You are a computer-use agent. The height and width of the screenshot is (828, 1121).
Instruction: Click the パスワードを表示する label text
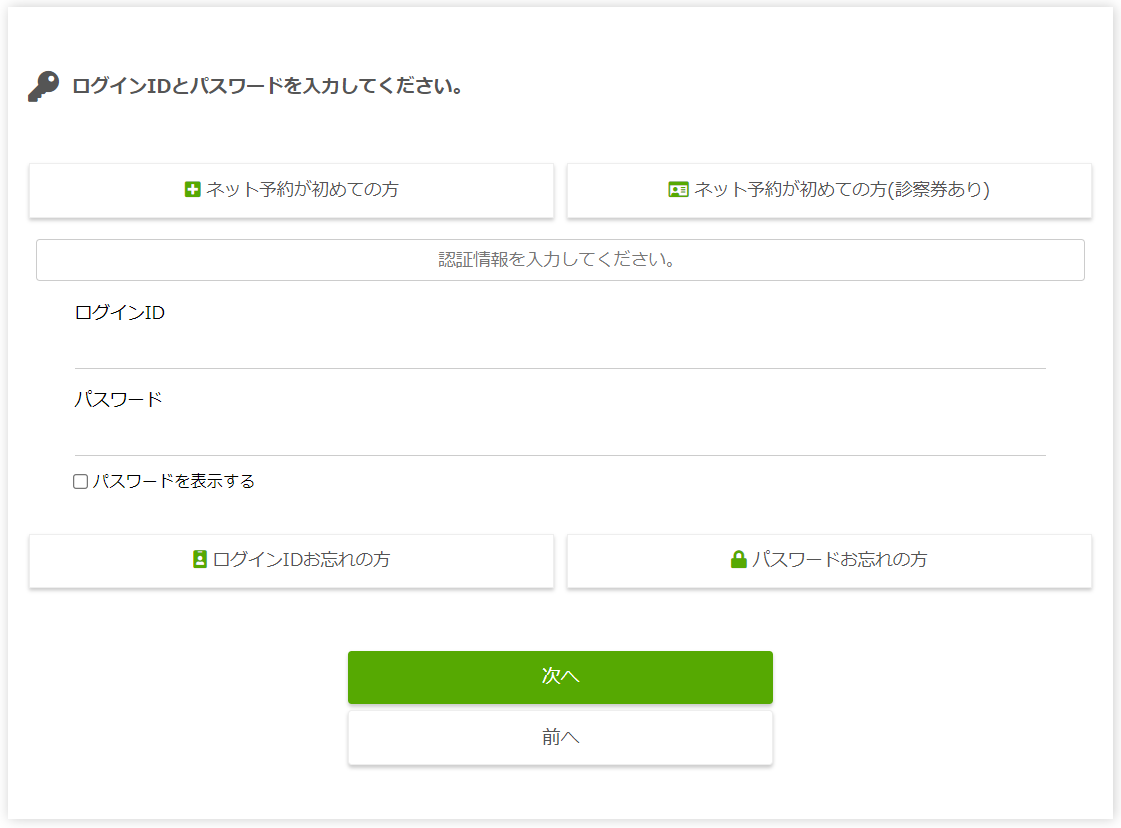tap(173, 481)
